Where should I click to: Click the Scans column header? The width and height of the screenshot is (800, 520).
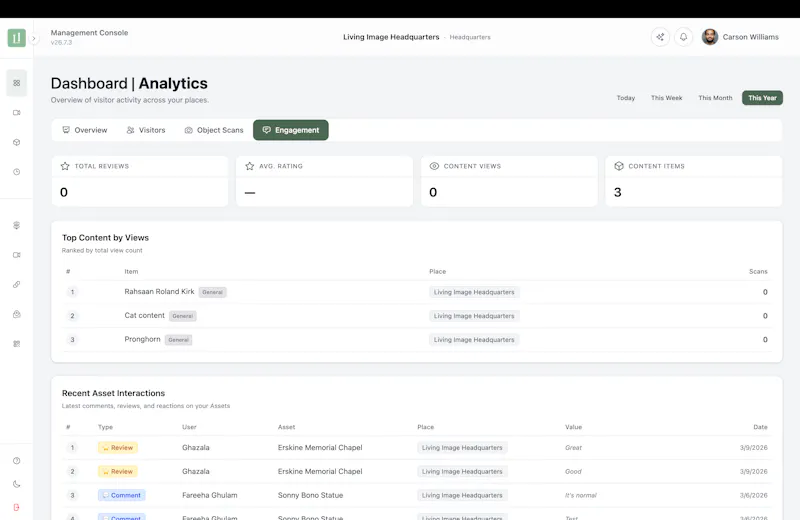tap(758, 271)
